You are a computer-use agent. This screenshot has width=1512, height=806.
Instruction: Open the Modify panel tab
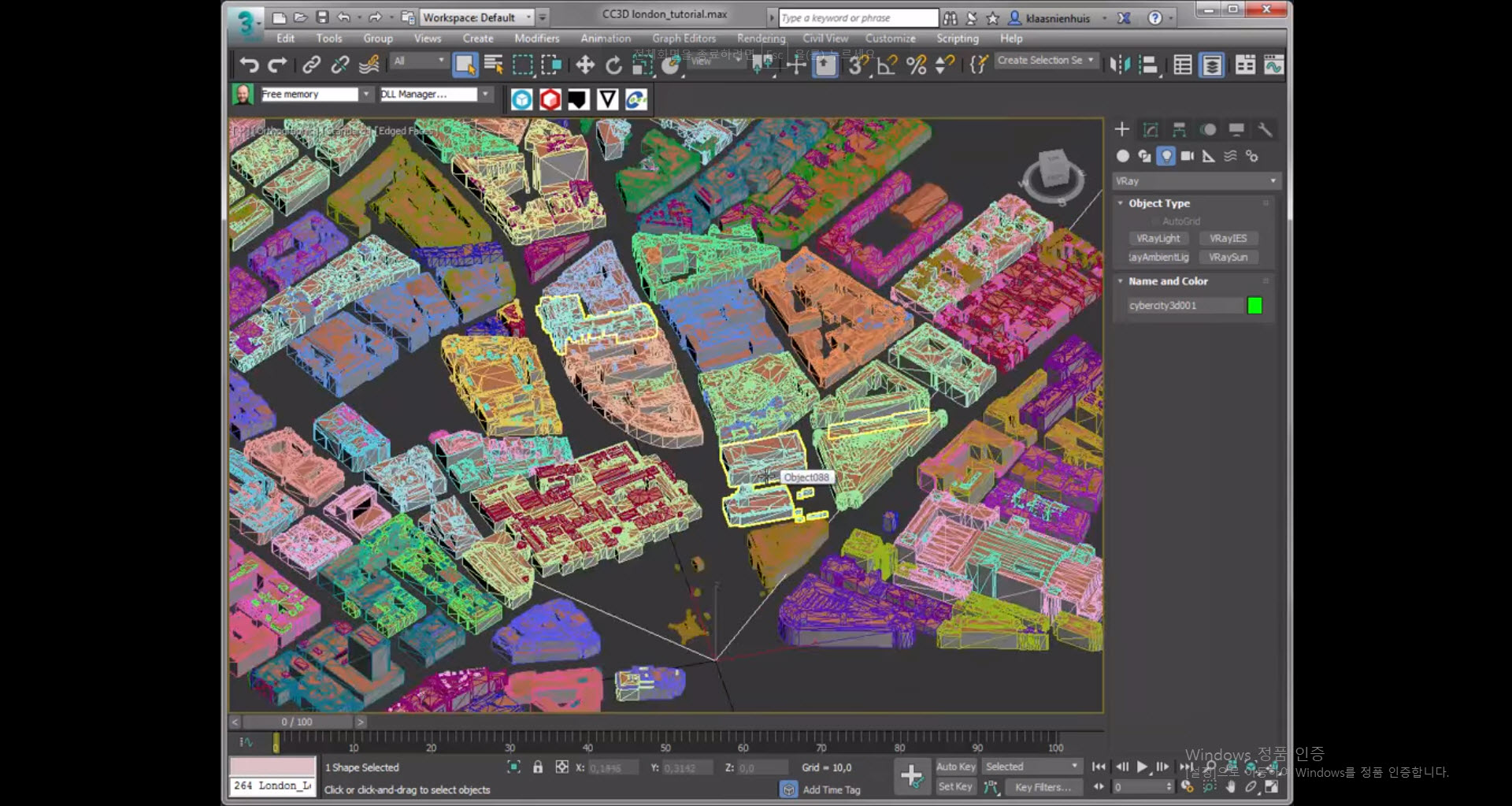coord(1151,129)
